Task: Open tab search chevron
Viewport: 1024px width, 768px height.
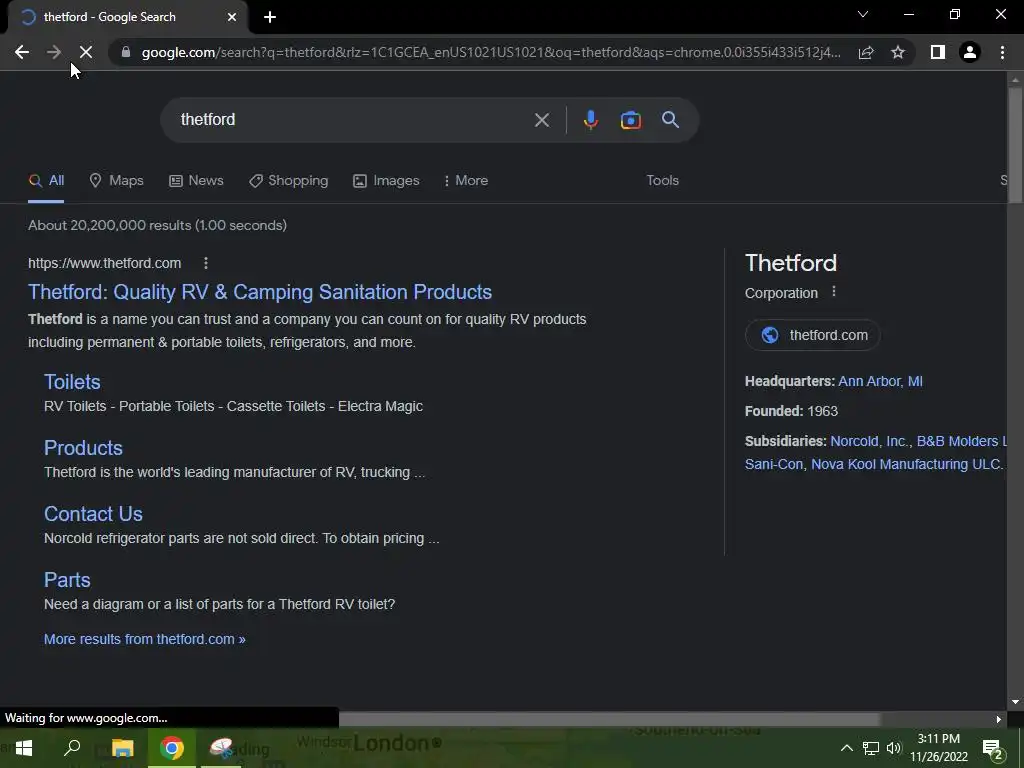Action: pos(863,14)
